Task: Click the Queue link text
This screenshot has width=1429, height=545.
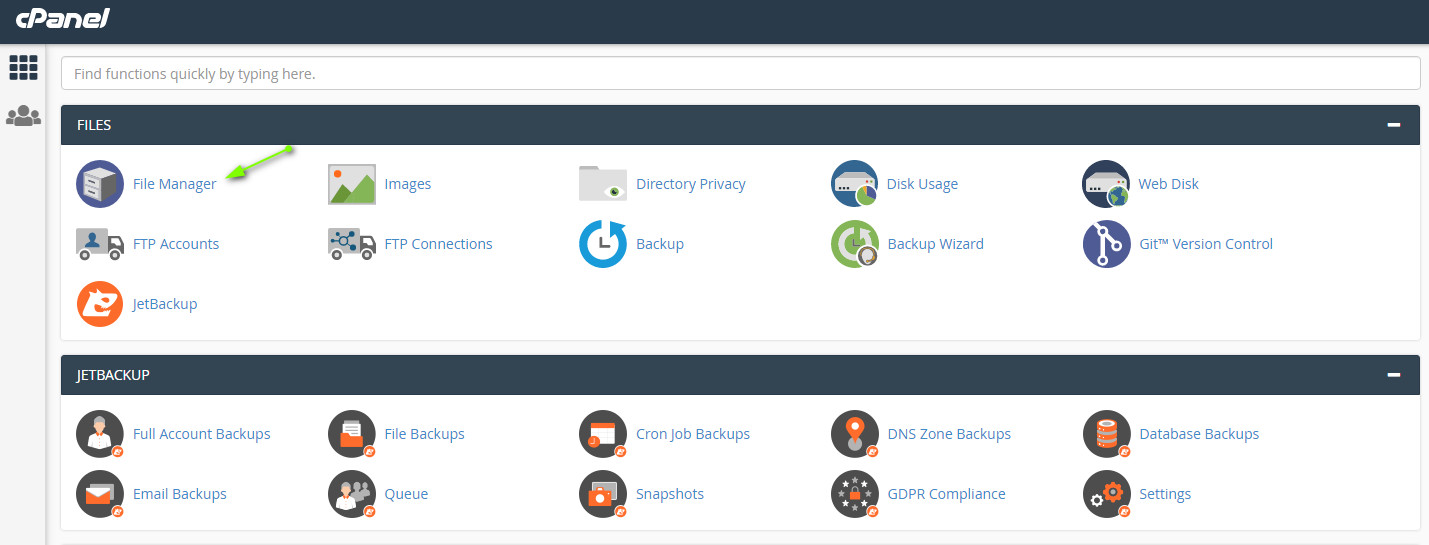Action: [406, 494]
